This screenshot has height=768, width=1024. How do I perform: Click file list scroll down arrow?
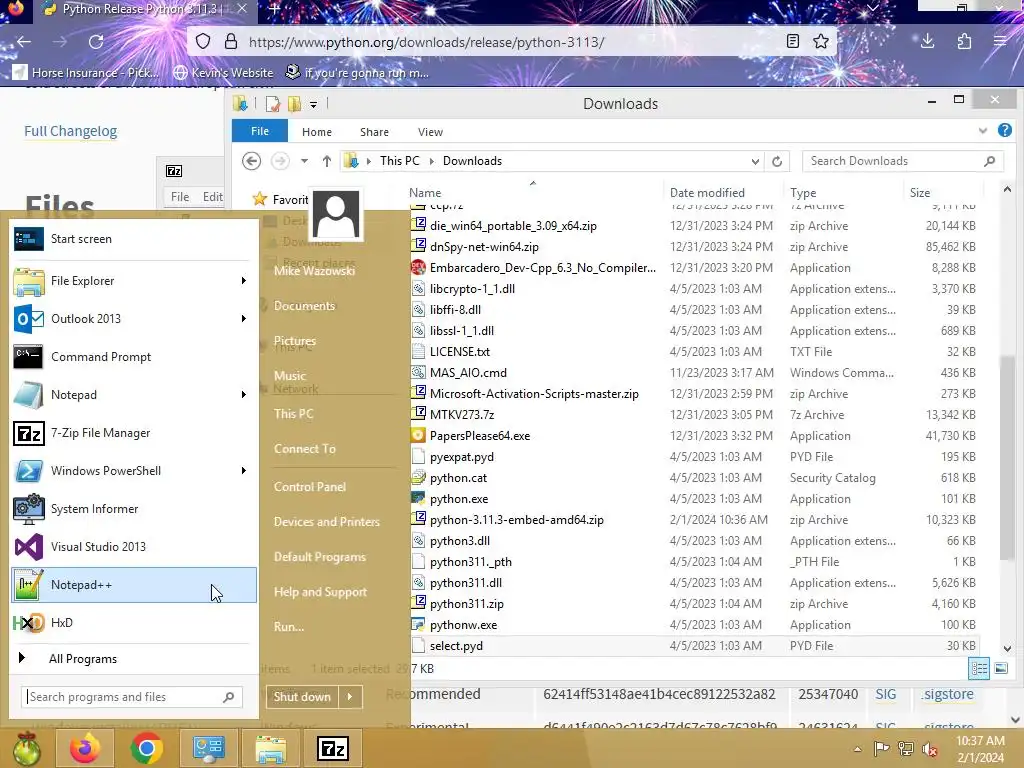pos(1007,648)
